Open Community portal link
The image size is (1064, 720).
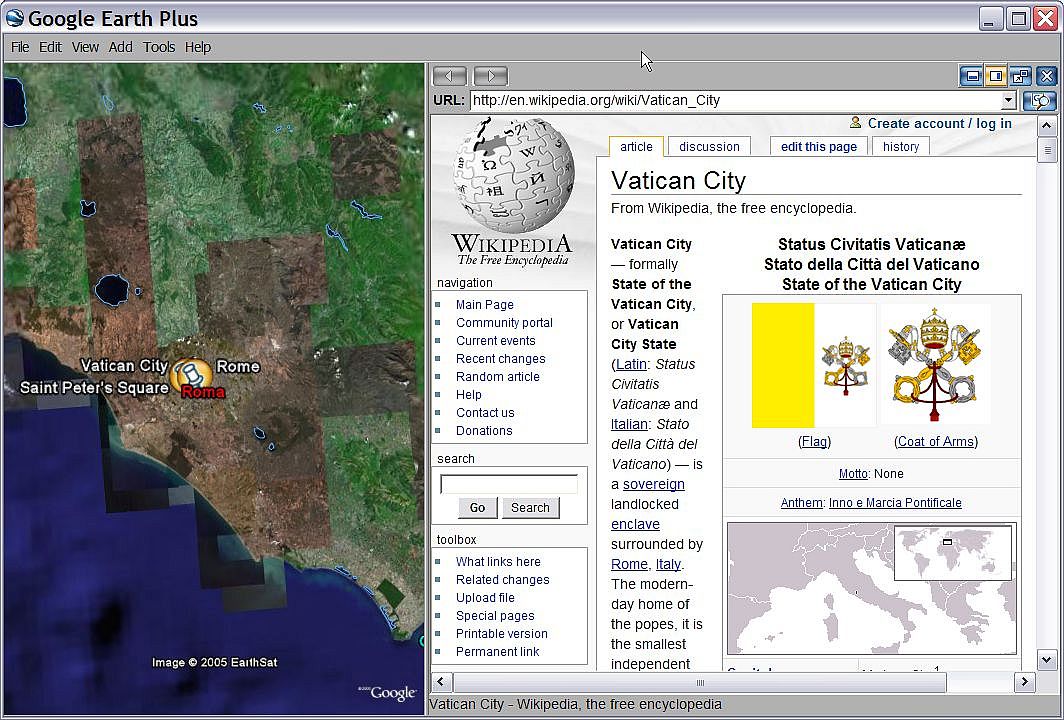pos(504,322)
